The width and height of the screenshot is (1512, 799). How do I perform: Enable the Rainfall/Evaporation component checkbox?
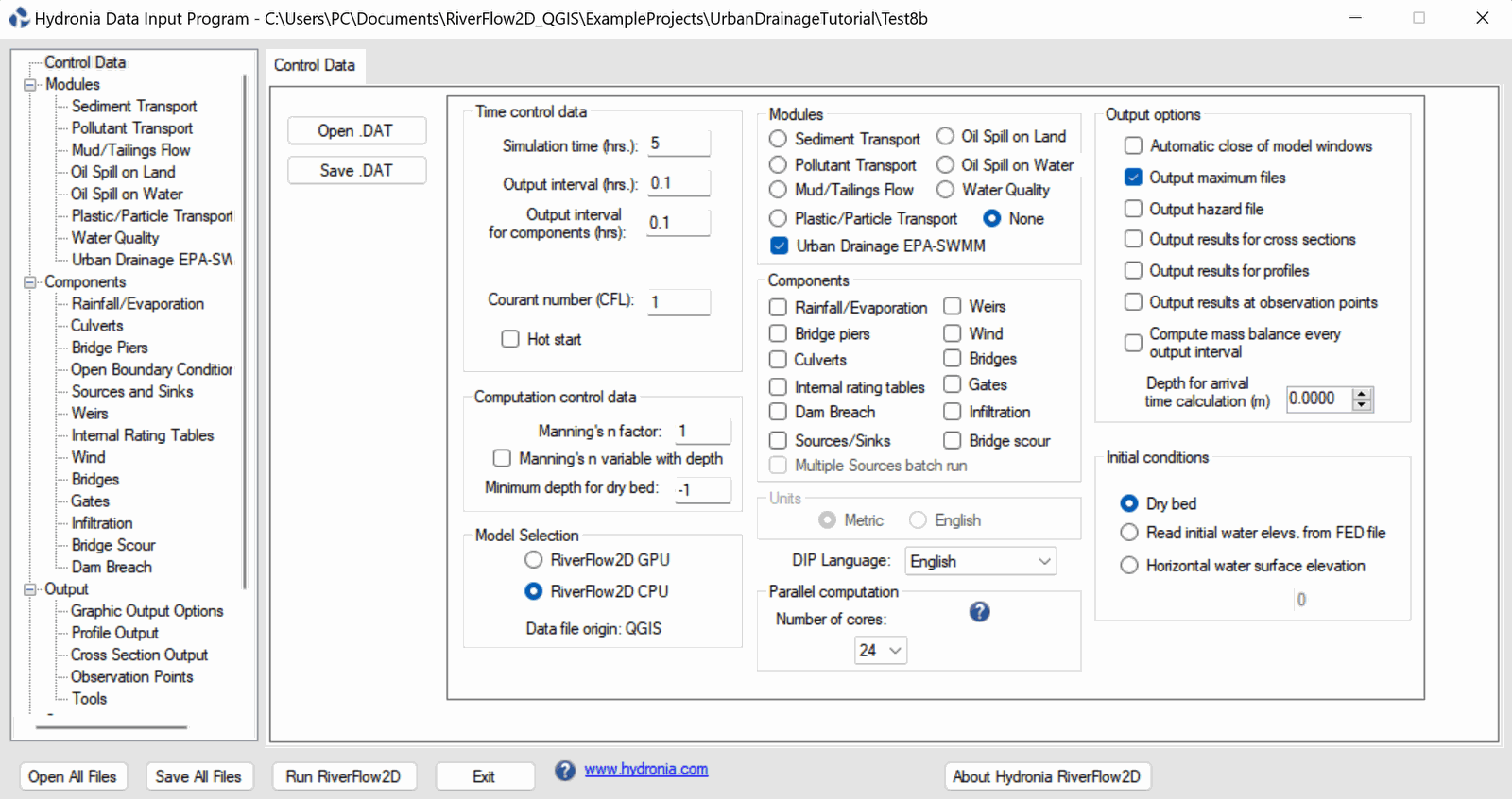pos(778,308)
